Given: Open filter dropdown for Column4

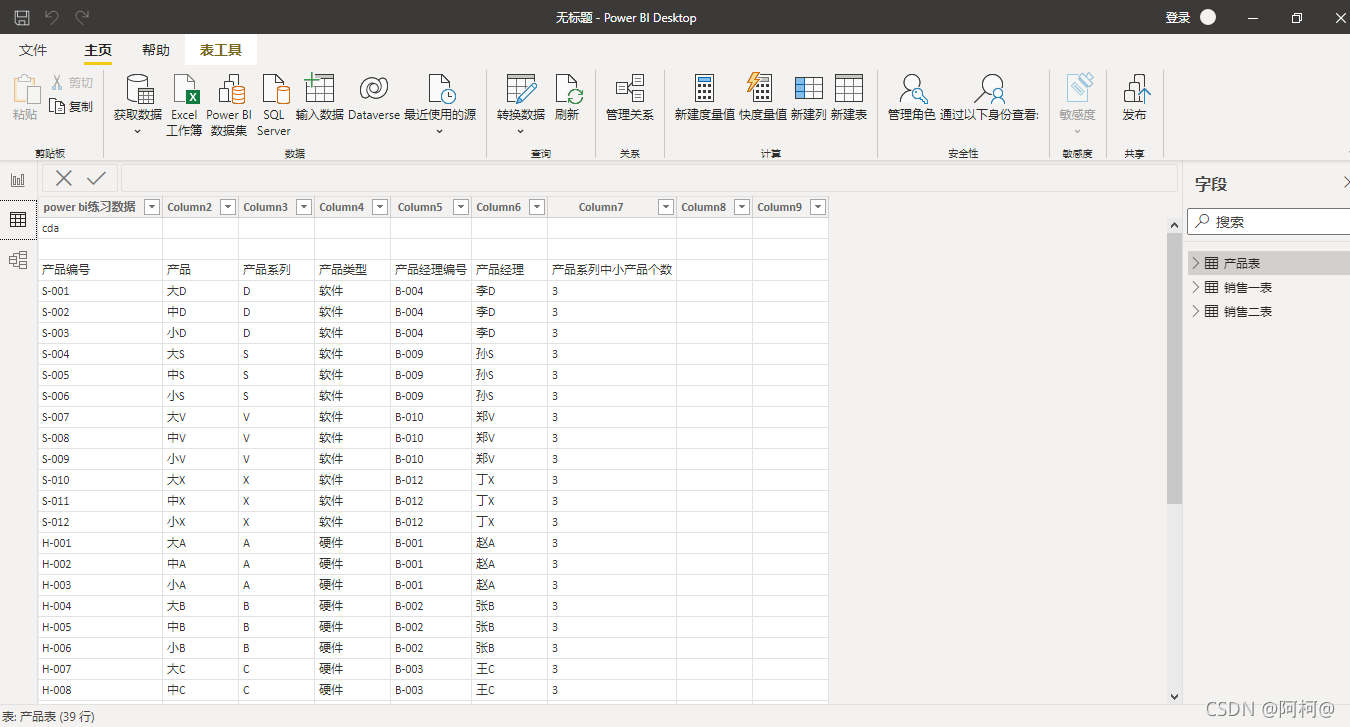Looking at the screenshot, I should coord(380,207).
